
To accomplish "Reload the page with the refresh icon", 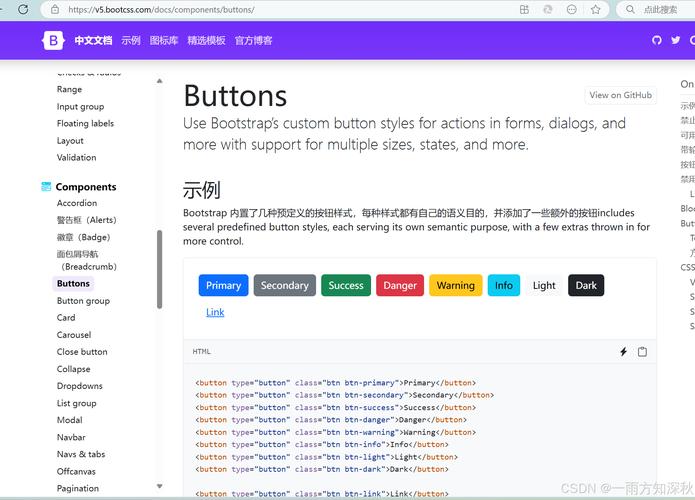I will pos(23,9).
